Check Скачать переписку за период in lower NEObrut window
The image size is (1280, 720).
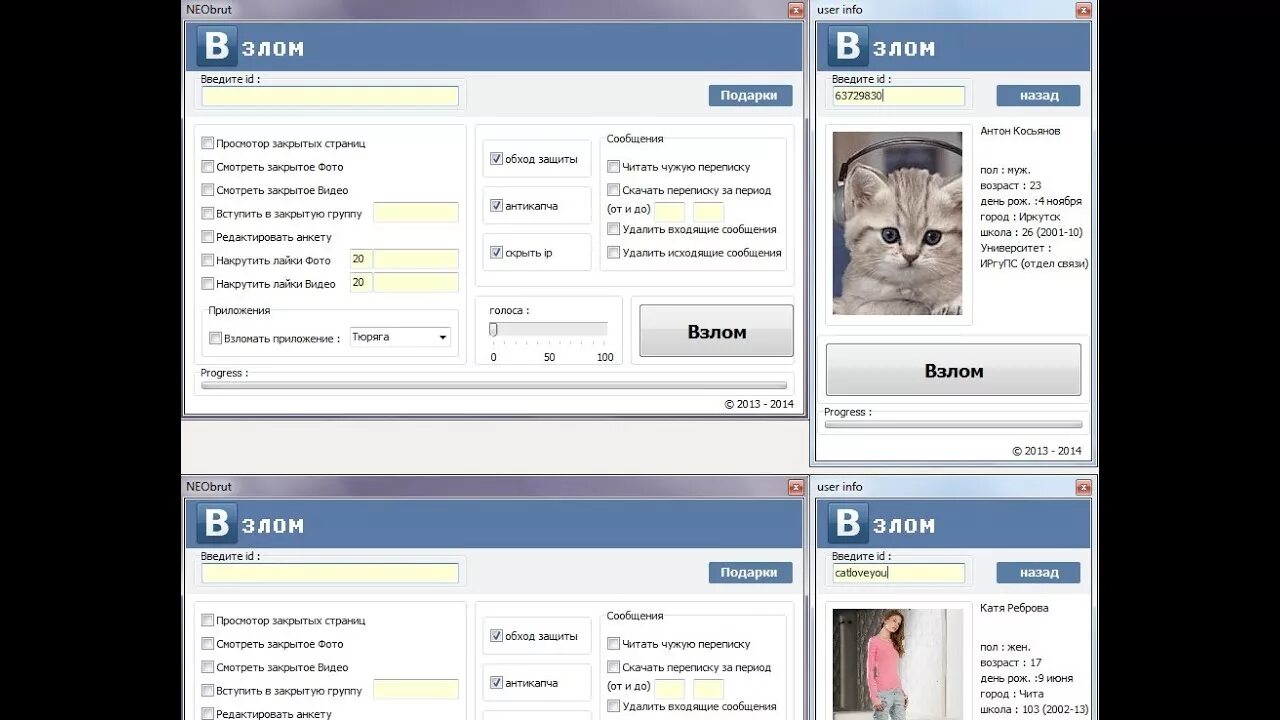614,667
